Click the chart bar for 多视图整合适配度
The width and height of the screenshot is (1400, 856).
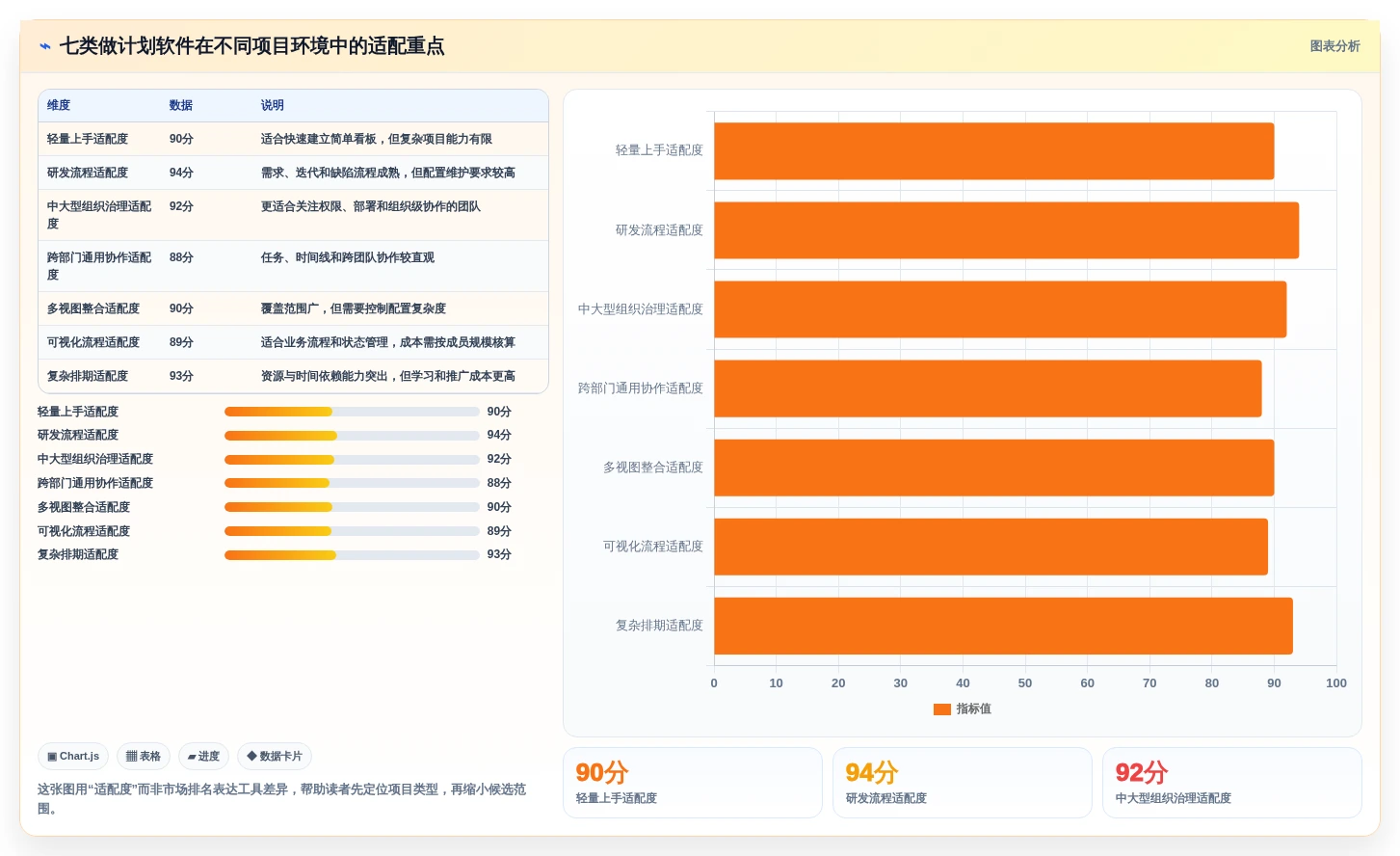(993, 468)
